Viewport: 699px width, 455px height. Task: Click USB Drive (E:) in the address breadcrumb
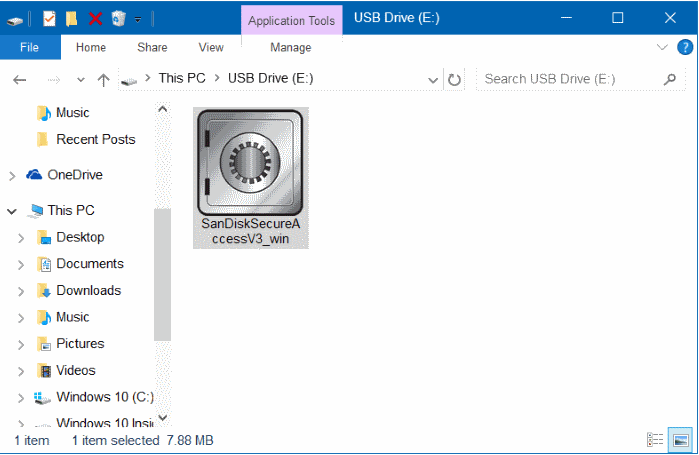(271, 78)
